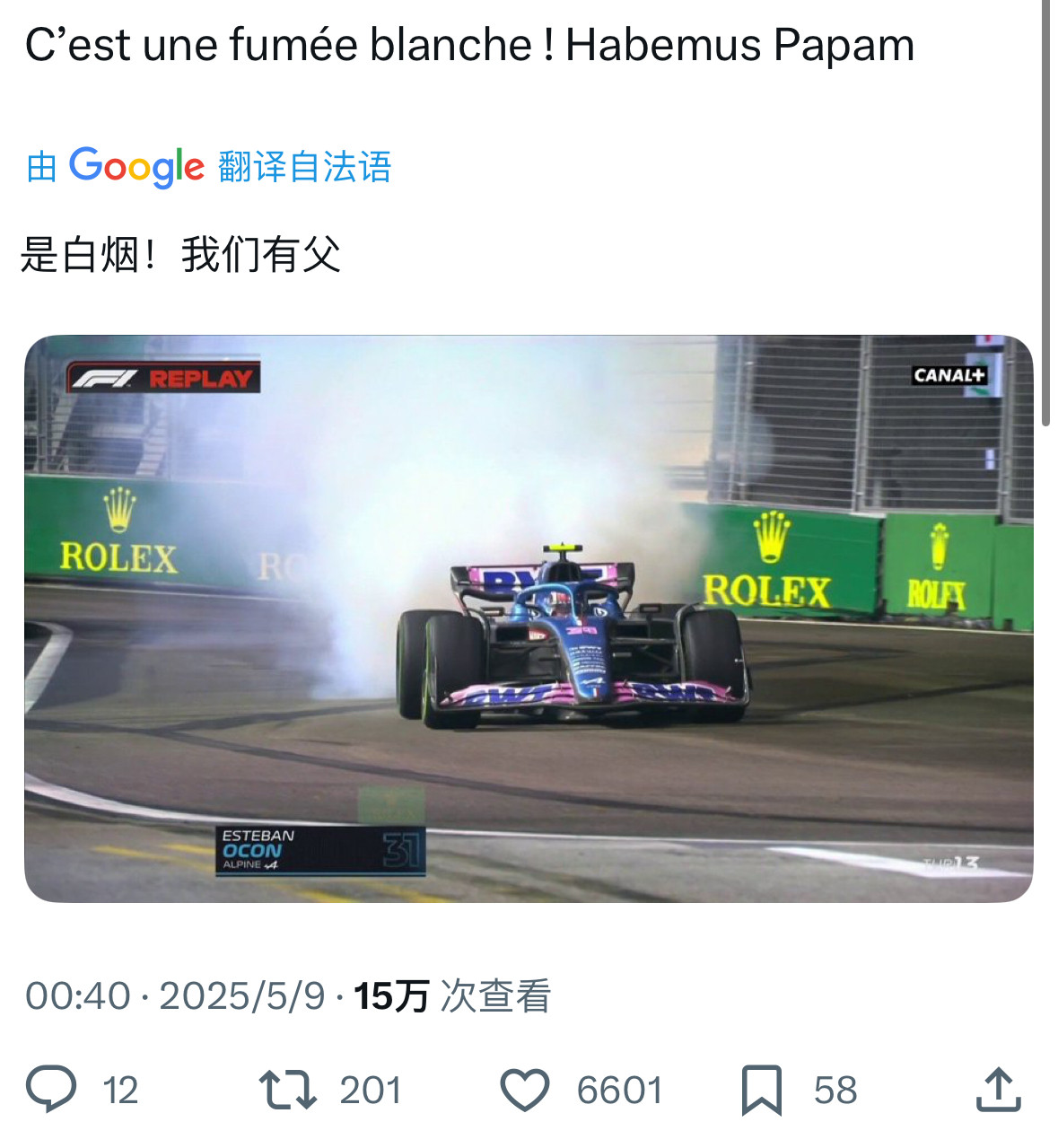Open the reply comment icon
This screenshot has height=1148, width=1058.
click(x=51, y=1089)
